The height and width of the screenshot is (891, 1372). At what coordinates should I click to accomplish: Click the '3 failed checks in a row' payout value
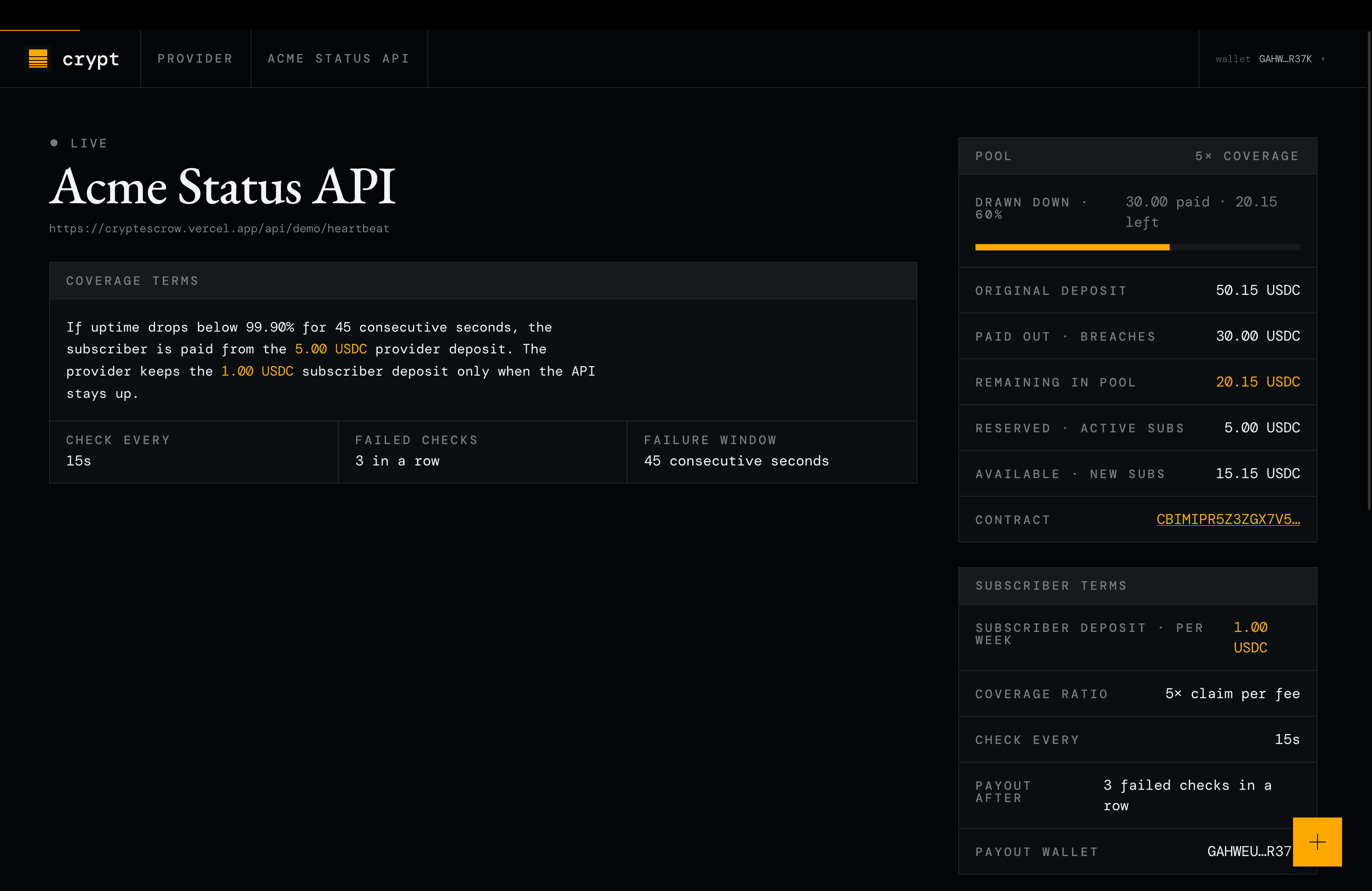pos(1187,795)
